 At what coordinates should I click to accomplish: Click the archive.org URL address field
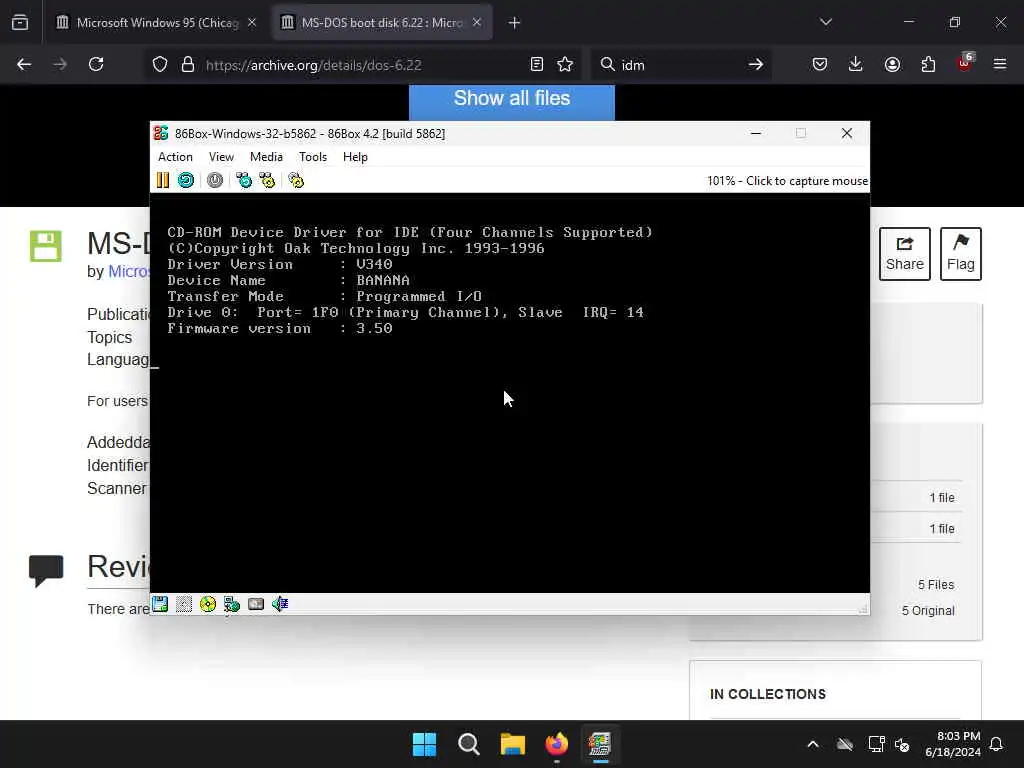pos(362,65)
